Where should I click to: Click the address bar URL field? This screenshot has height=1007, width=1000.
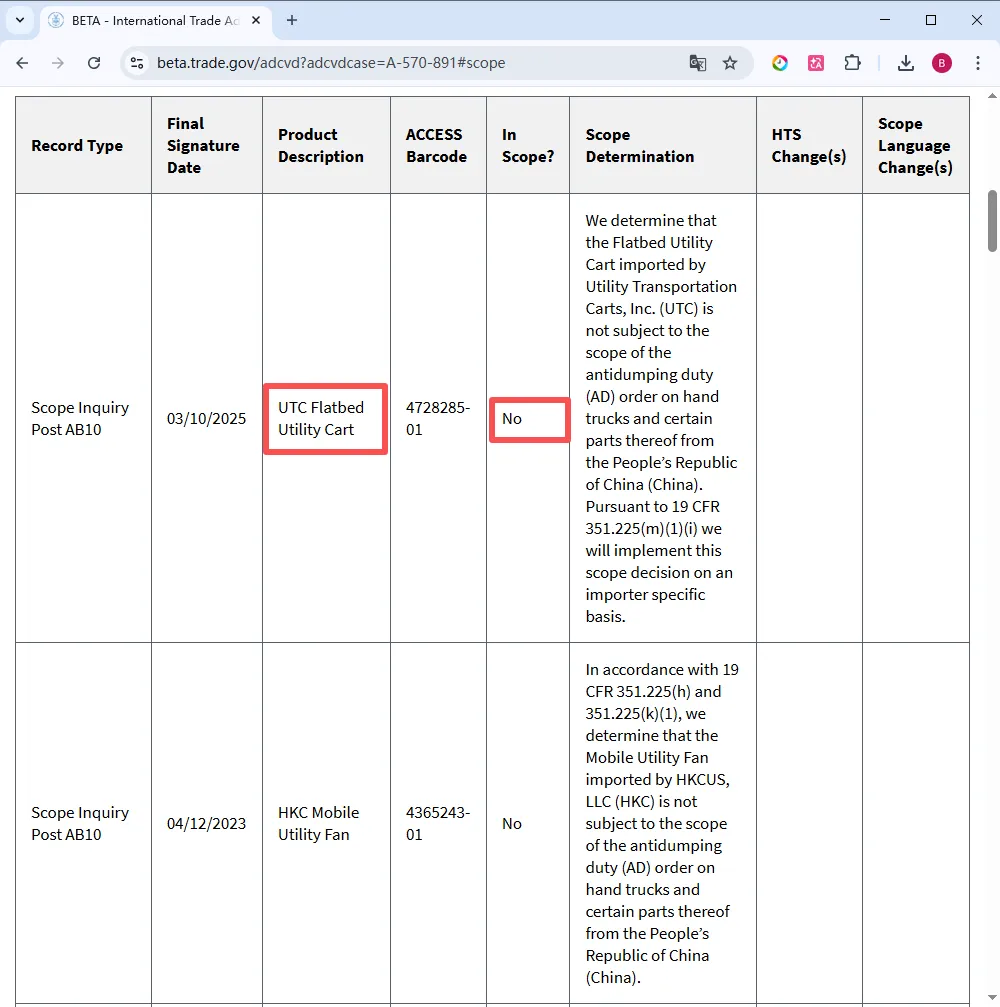pos(400,63)
